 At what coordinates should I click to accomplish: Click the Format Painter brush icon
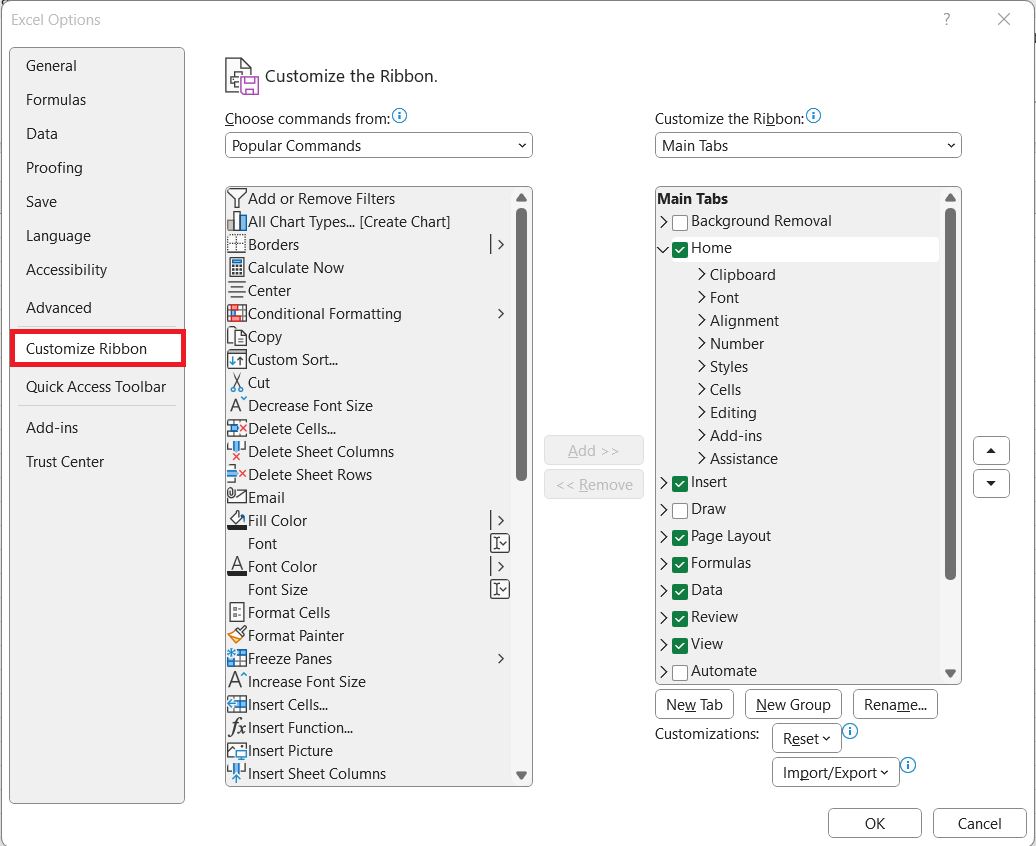coord(237,635)
